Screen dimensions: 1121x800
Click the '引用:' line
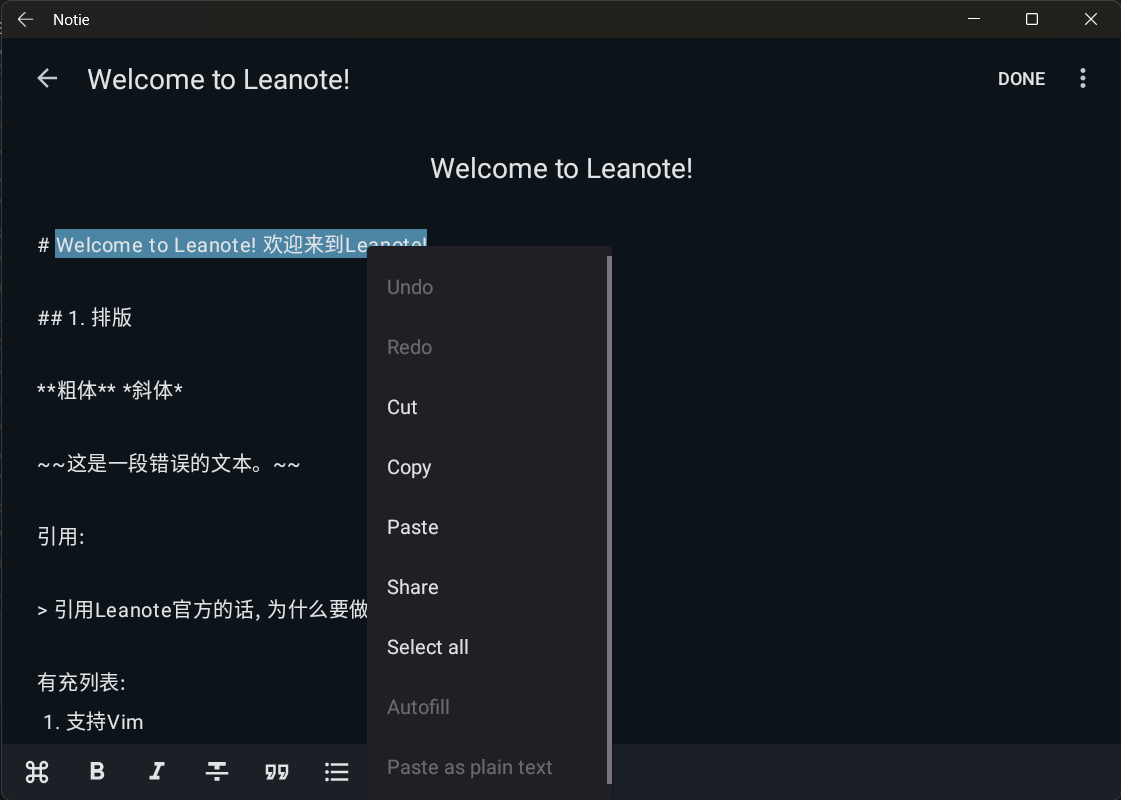pyautogui.click(x=61, y=536)
